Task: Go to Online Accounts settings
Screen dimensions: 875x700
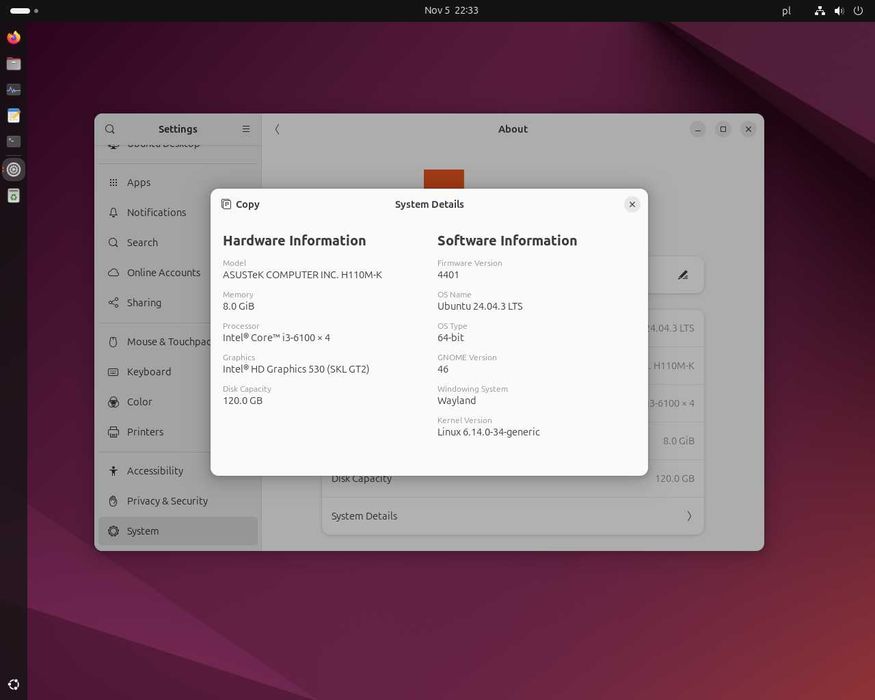Action: click(163, 273)
